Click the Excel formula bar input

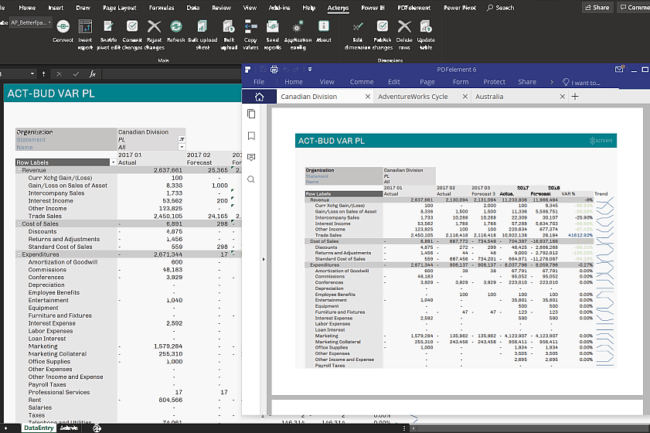click(x=172, y=74)
